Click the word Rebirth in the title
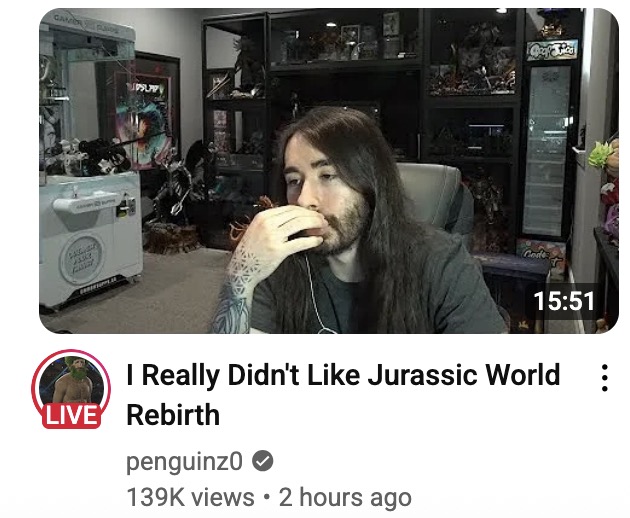 tap(173, 414)
